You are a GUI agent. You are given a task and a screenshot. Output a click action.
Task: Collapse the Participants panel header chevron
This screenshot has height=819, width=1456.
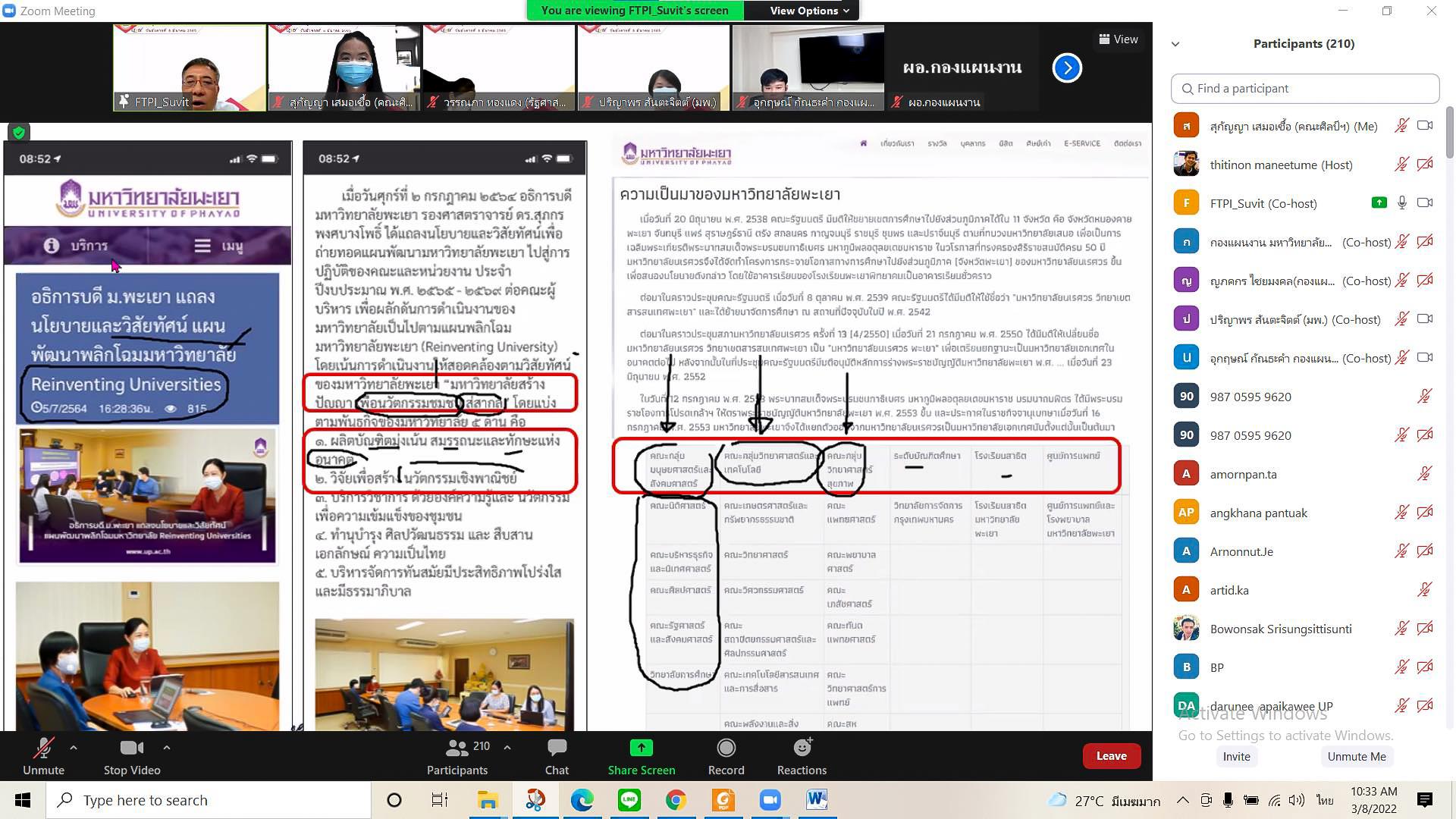(x=1175, y=43)
